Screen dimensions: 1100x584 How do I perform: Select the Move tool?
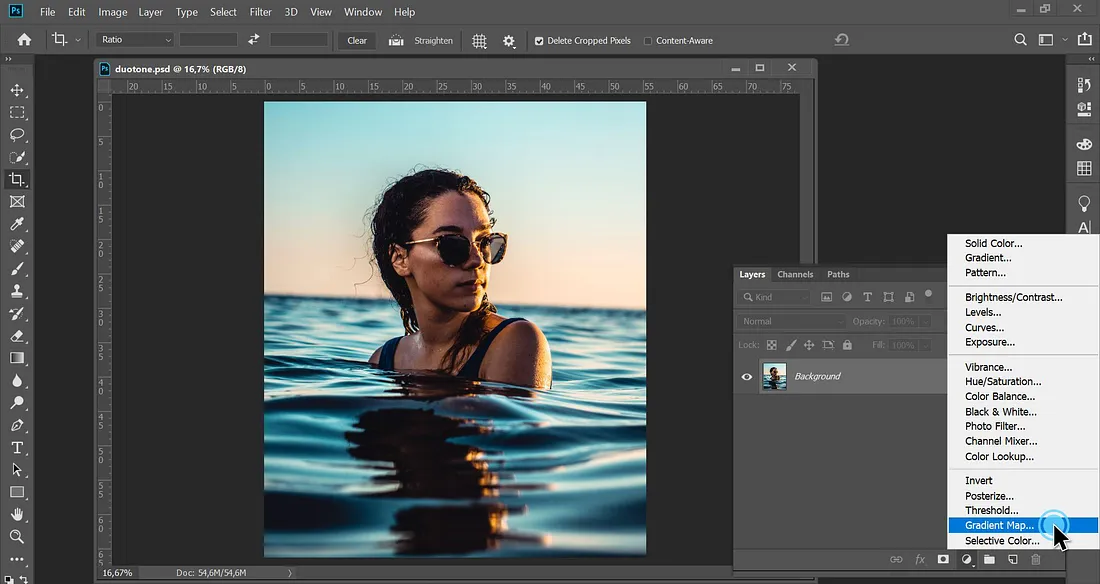click(17, 90)
